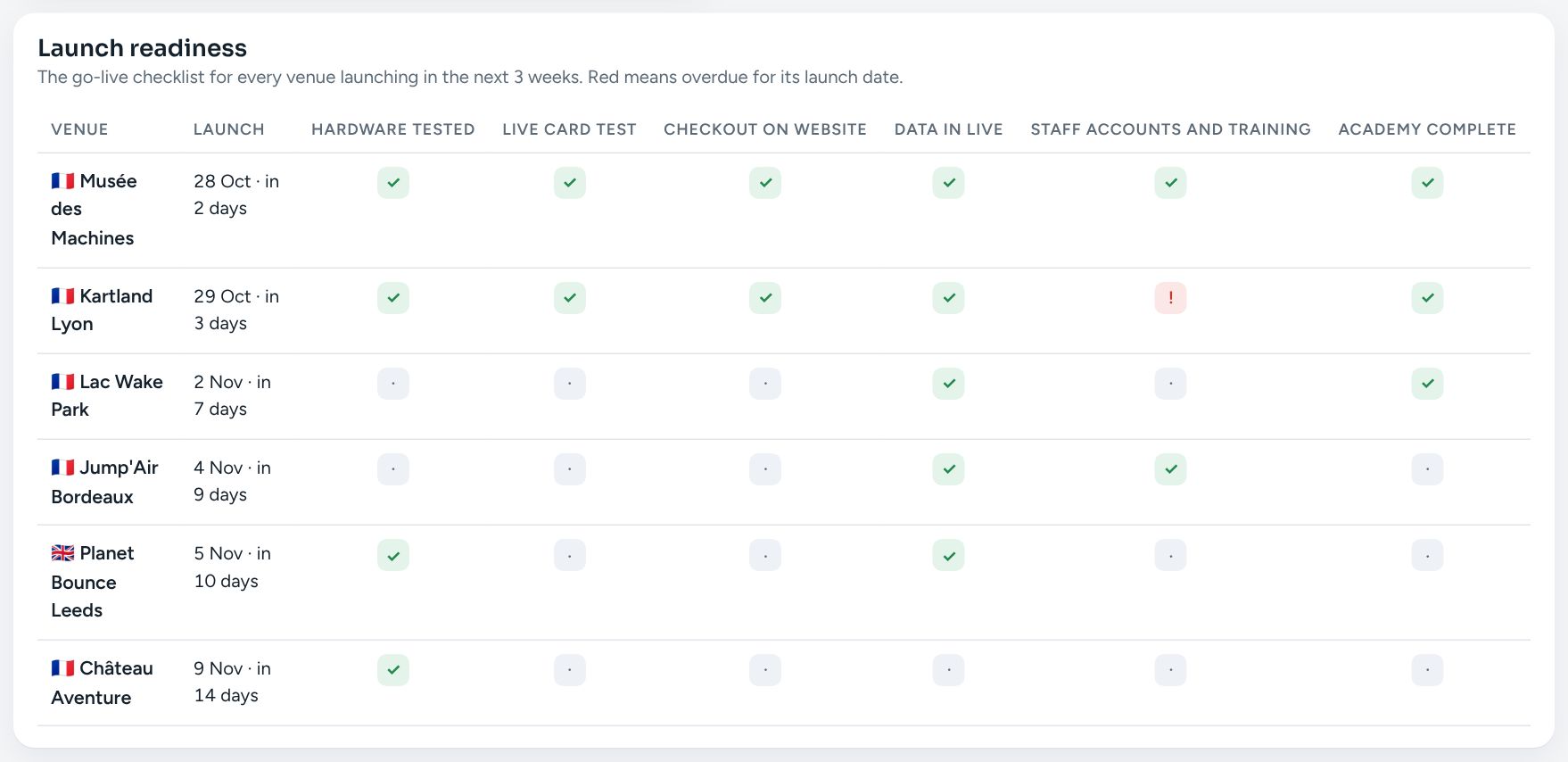
Task: Open the Musée des Machines venue
Action: (94, 210)
